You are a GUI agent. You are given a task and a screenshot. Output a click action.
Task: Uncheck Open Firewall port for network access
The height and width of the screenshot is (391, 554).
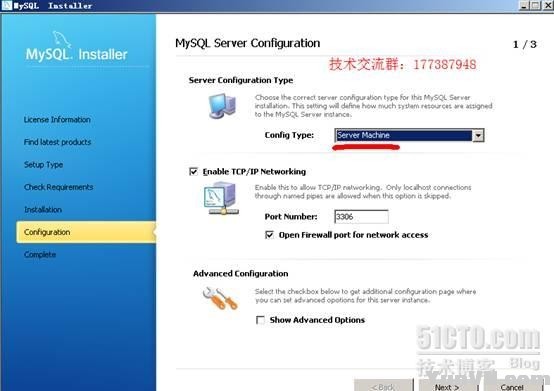coord(270,235)
